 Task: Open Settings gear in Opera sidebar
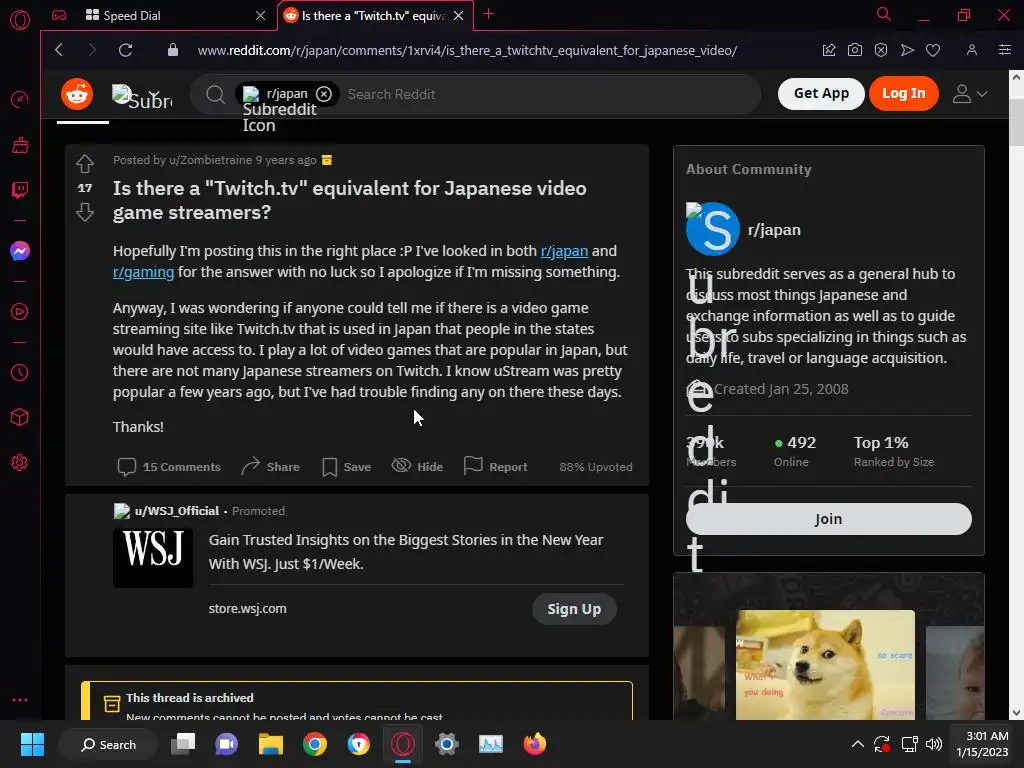20,462
